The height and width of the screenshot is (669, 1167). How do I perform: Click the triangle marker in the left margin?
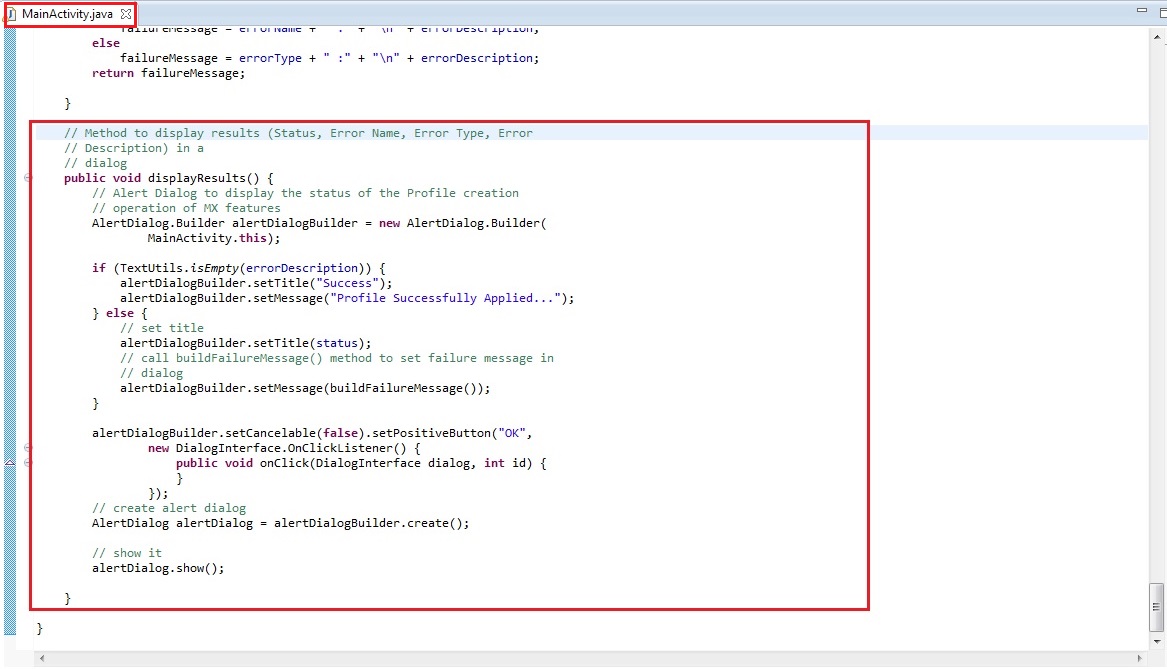click(x=7, y=463)
